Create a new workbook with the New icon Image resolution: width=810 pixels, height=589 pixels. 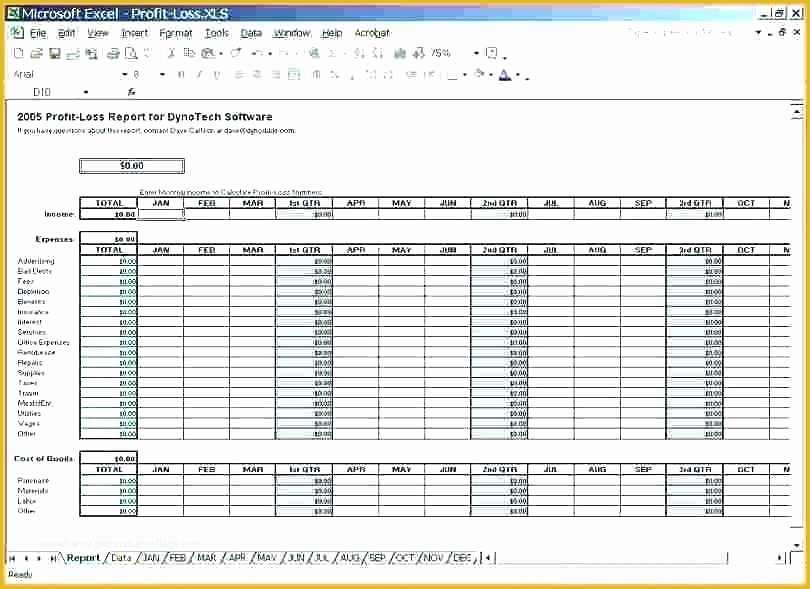tap(19, 53)
